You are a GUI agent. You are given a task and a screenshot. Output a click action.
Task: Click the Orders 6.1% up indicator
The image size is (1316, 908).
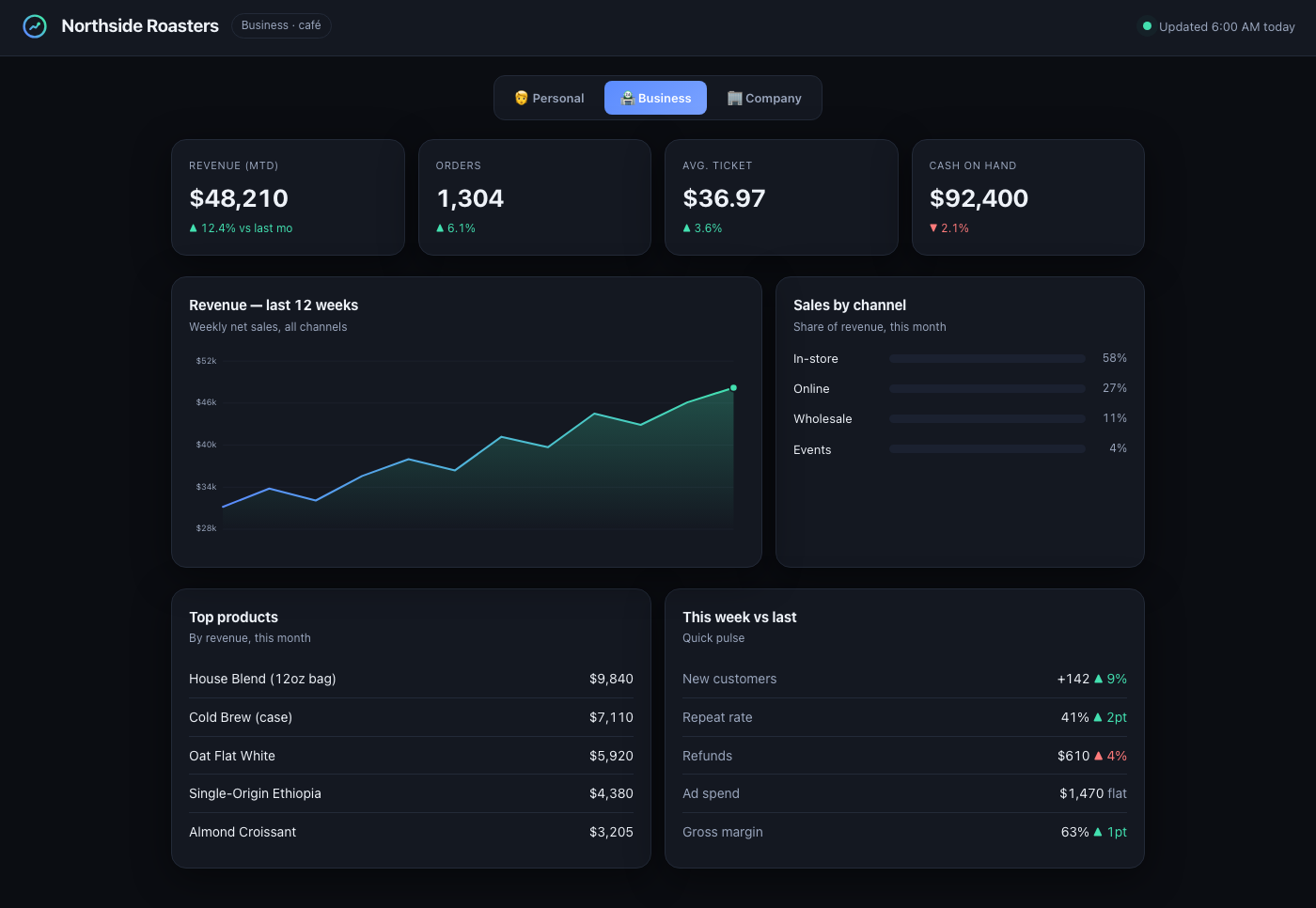pos(456,228)
